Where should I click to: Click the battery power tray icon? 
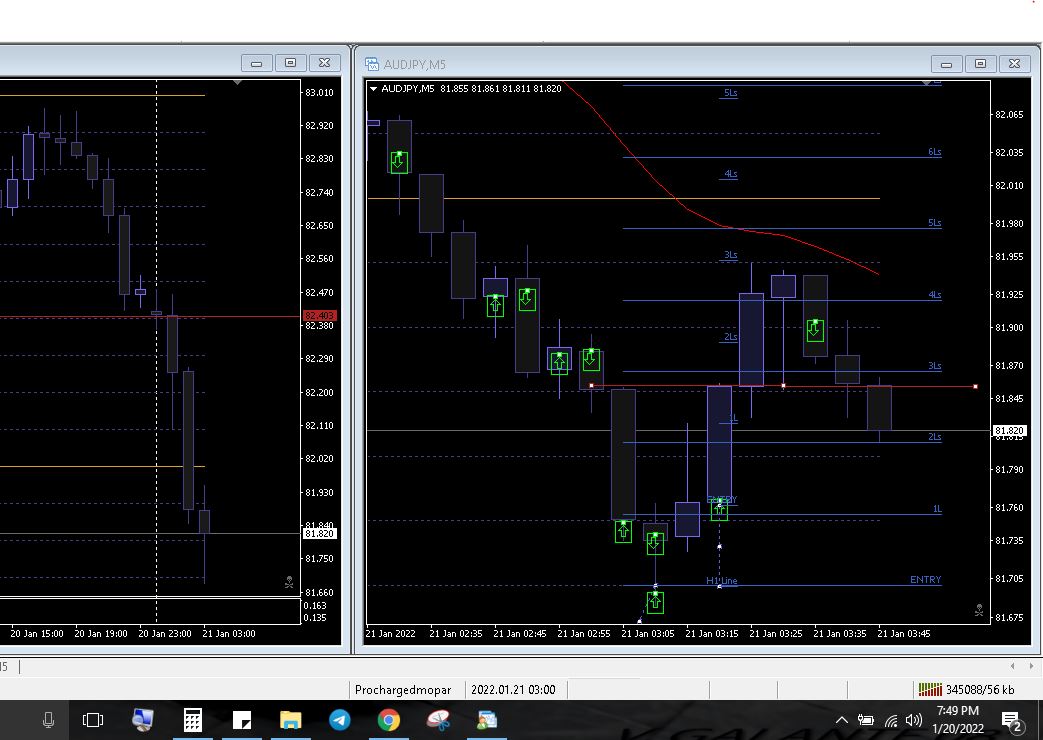pyautogui.click(x=865, y=720)
